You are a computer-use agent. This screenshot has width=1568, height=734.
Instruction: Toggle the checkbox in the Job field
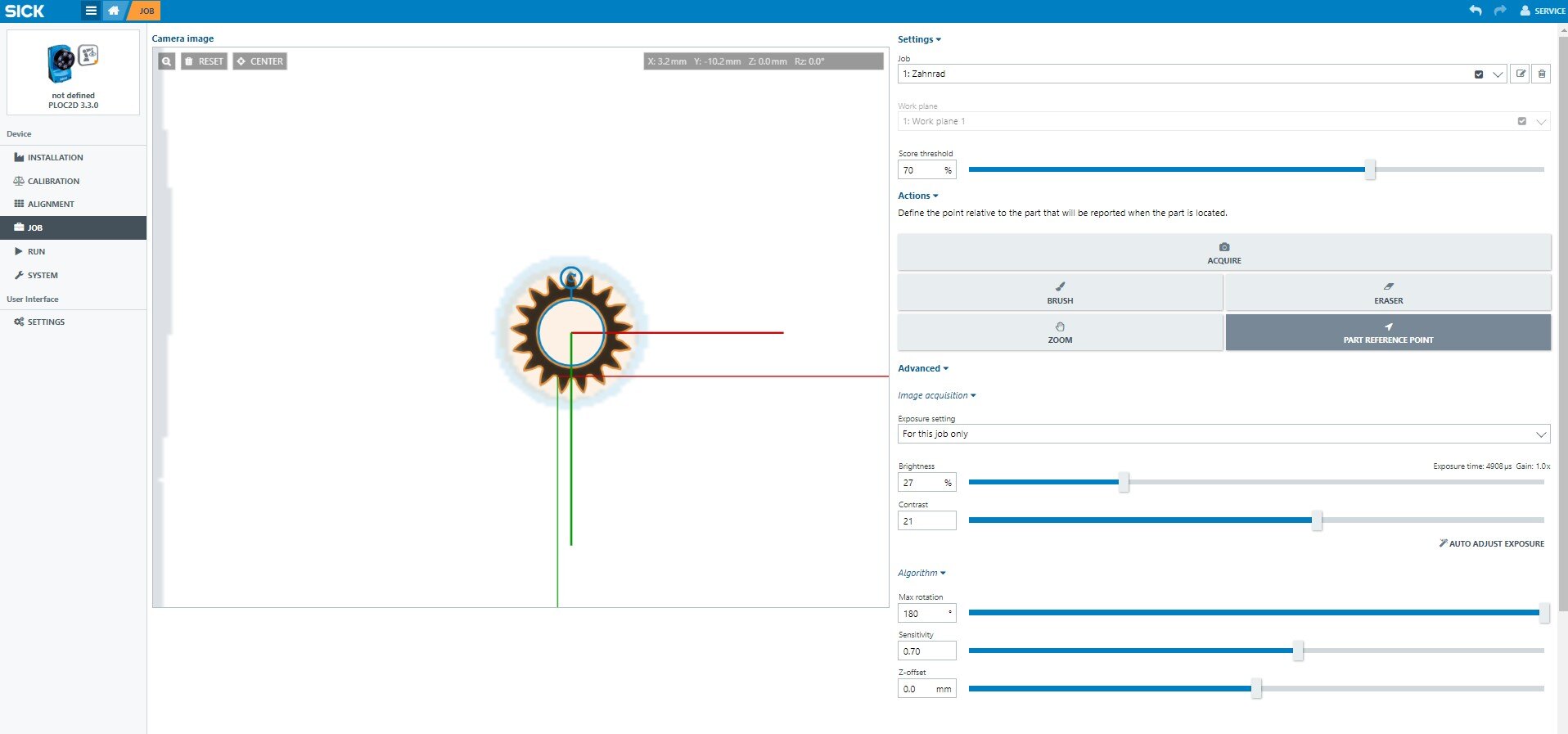(x=1479, y=74)
